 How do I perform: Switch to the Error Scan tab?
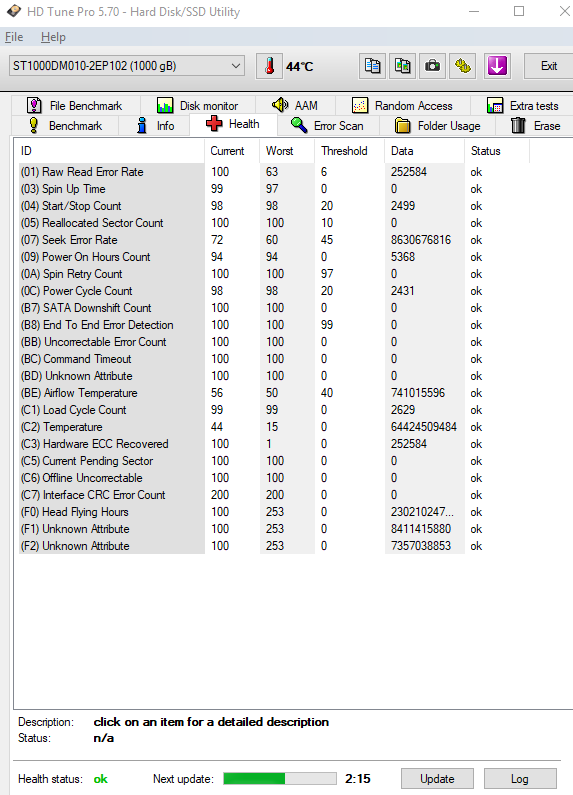[x=328, y=126]
